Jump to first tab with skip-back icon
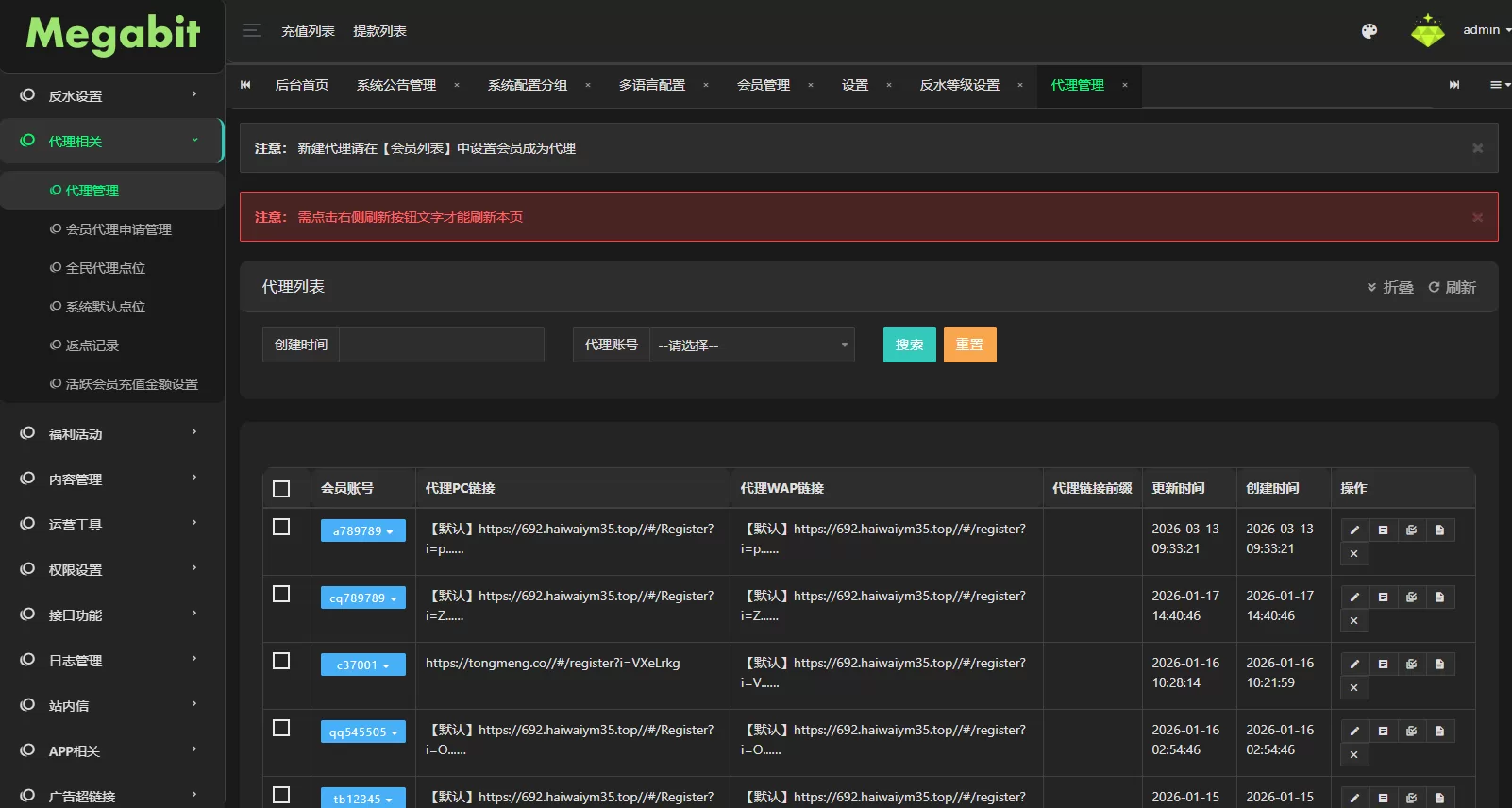Viewport: 1512px width, 808px height. coord(245,85)
